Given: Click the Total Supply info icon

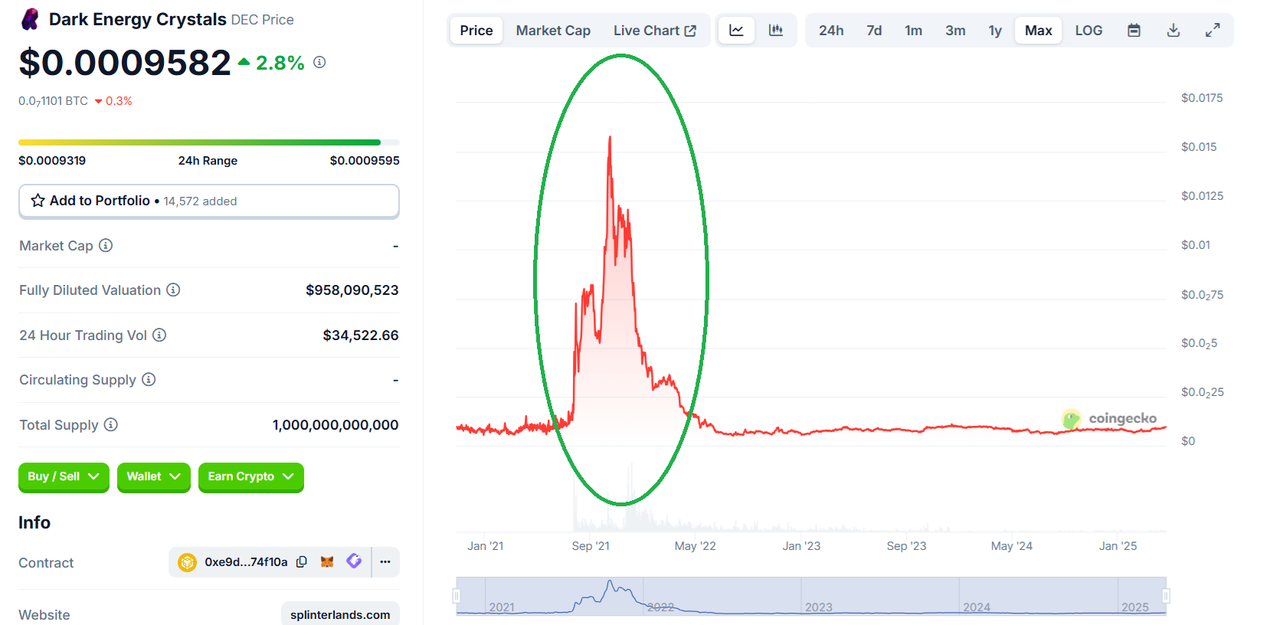Looking at the screenshot, I should coord(111,425).
